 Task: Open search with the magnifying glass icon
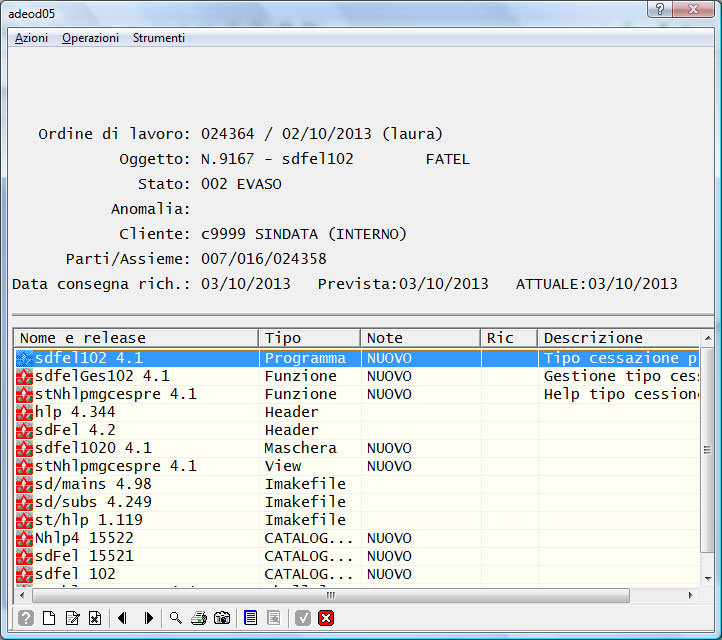tap(175, 618)
